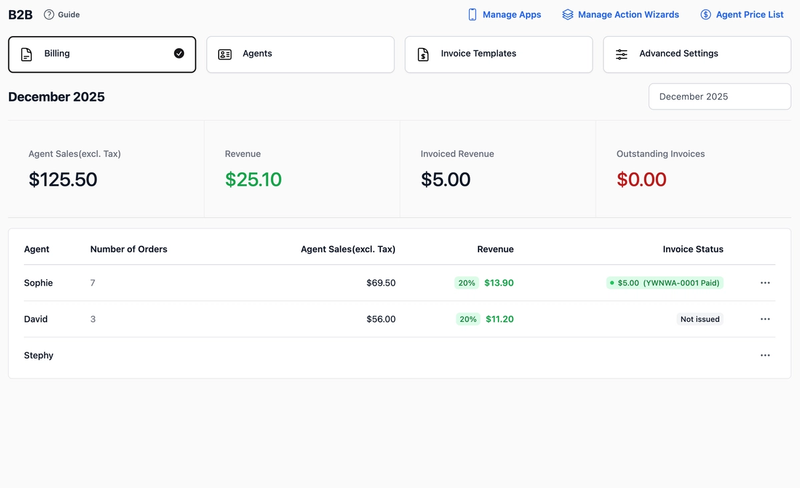
Task: Open the Guide help icon
Action: click(49, 15)
